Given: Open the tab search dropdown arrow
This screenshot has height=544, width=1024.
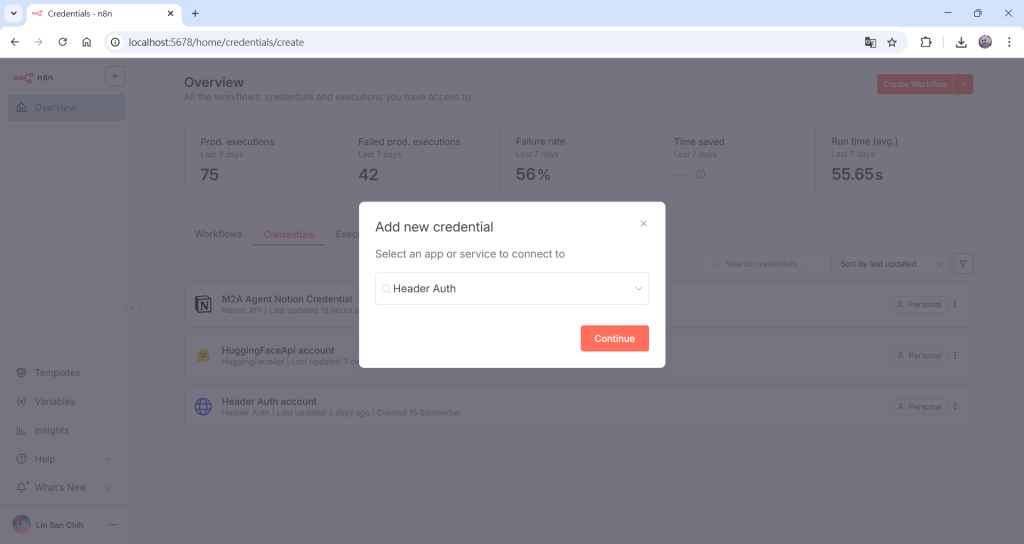Looking at the screenshot, I should [14, 13].
